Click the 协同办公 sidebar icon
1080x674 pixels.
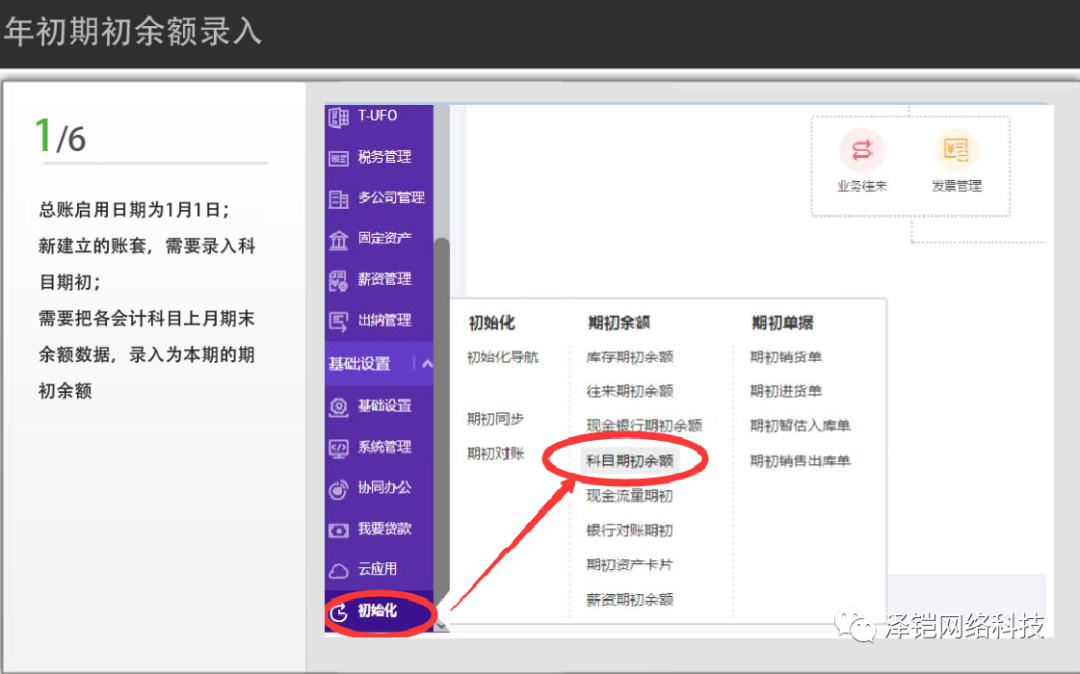pos(338,488)
